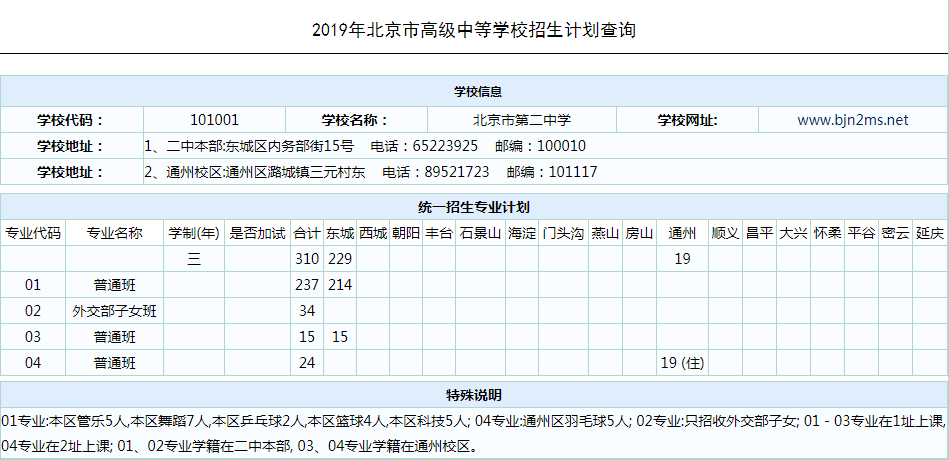Select the 通州校区 address line
Viewport: 949px width, 460px height.
[x=370, y=172]
